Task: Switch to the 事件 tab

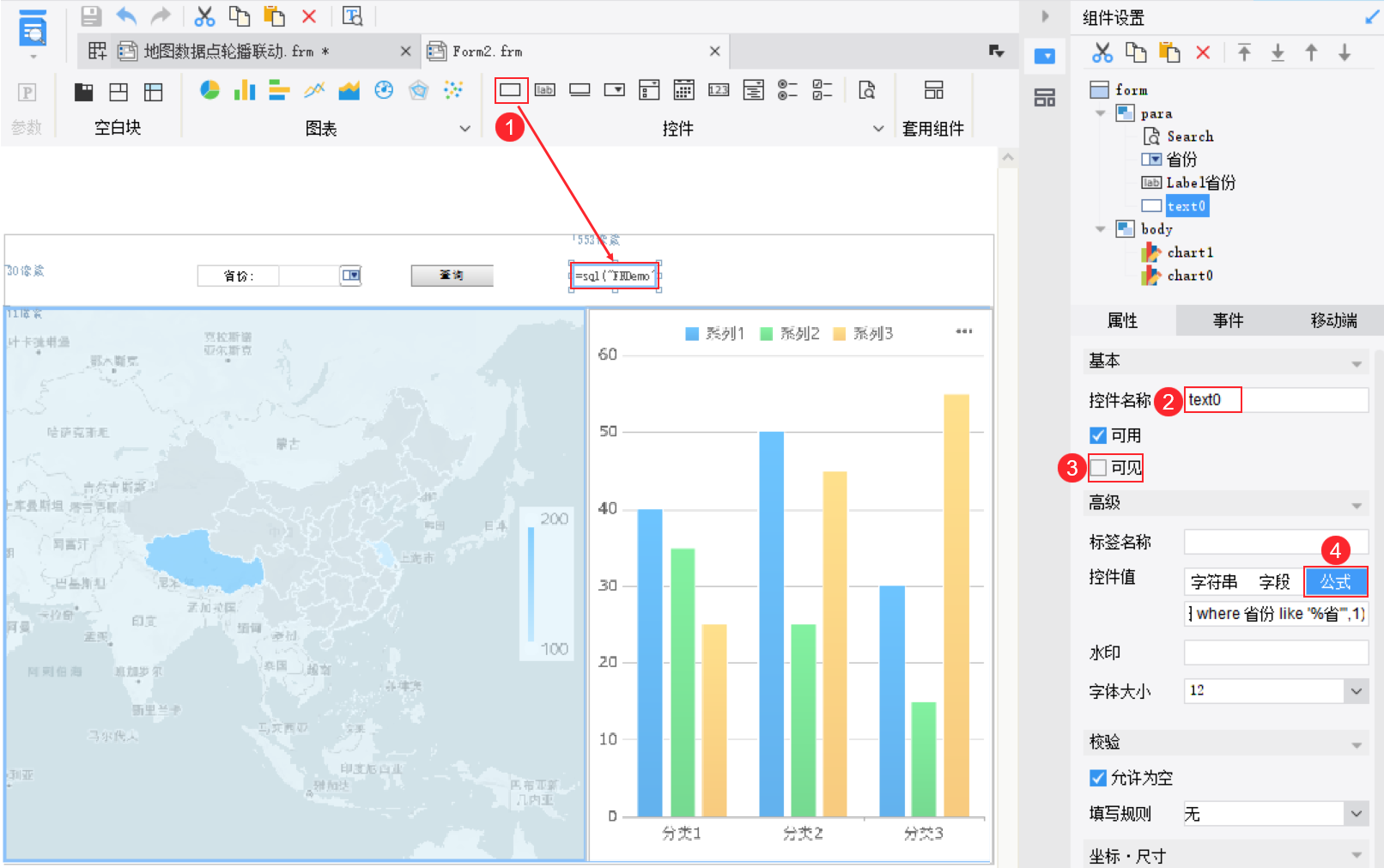Action: [1228, 320]
